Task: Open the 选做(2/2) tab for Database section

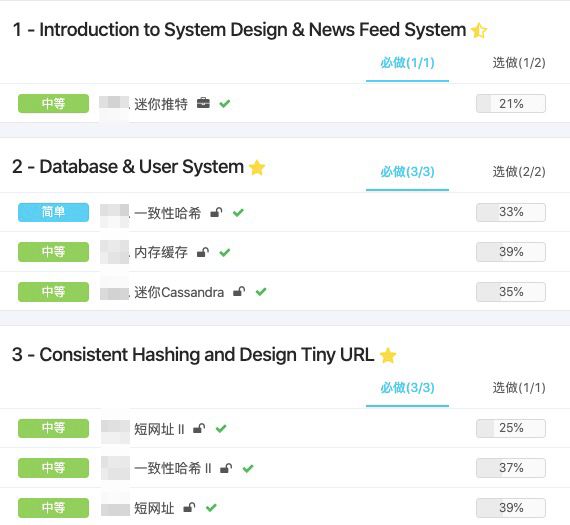Action: (x=519, y=172)
